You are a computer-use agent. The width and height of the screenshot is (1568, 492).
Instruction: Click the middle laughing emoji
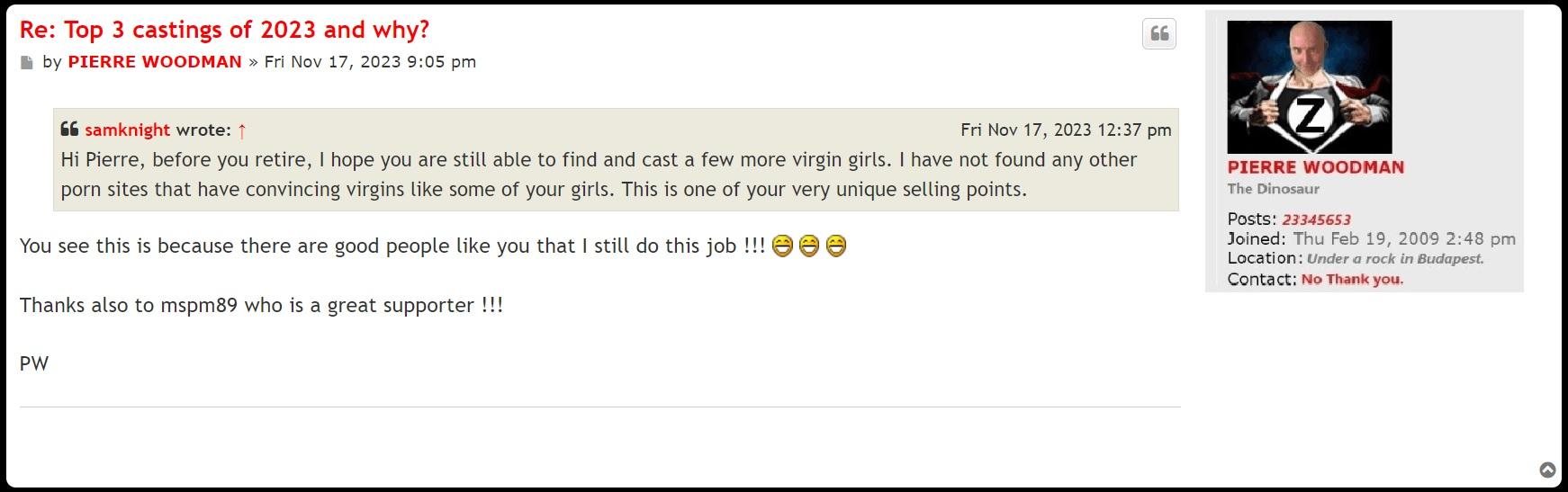pyautogui.click(x=809, y=246)
